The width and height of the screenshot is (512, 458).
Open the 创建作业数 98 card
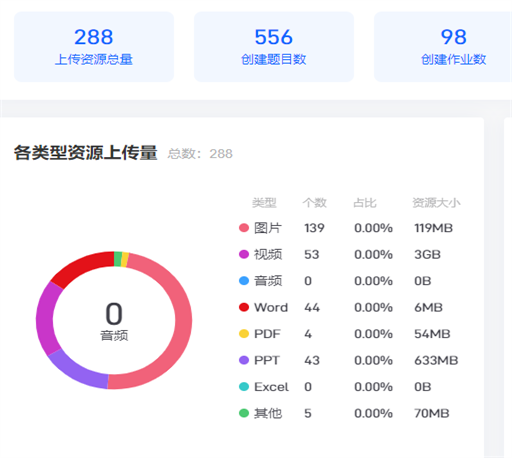[x=443, y=47]
